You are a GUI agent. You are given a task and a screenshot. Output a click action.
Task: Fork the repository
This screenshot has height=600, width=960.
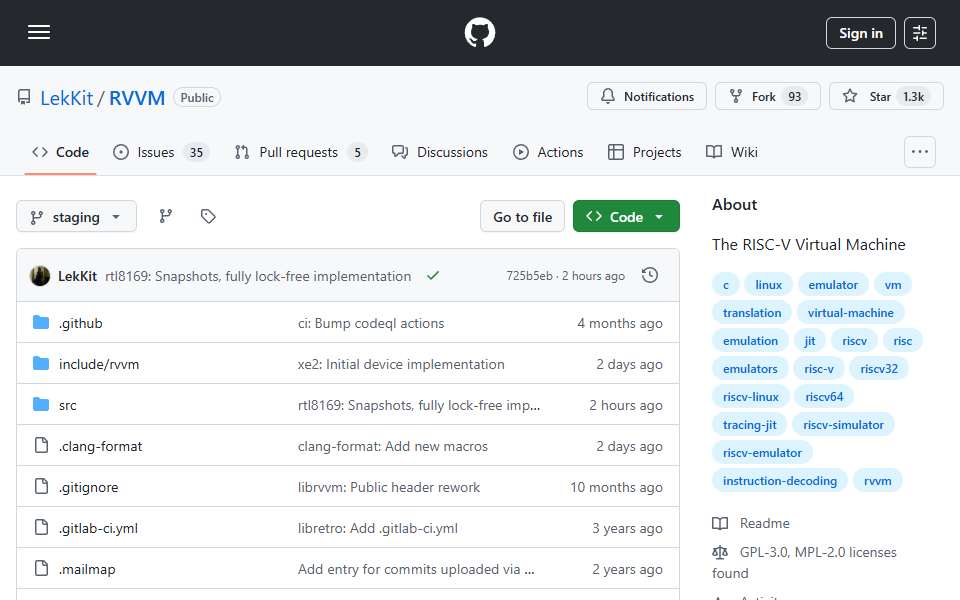767,97
